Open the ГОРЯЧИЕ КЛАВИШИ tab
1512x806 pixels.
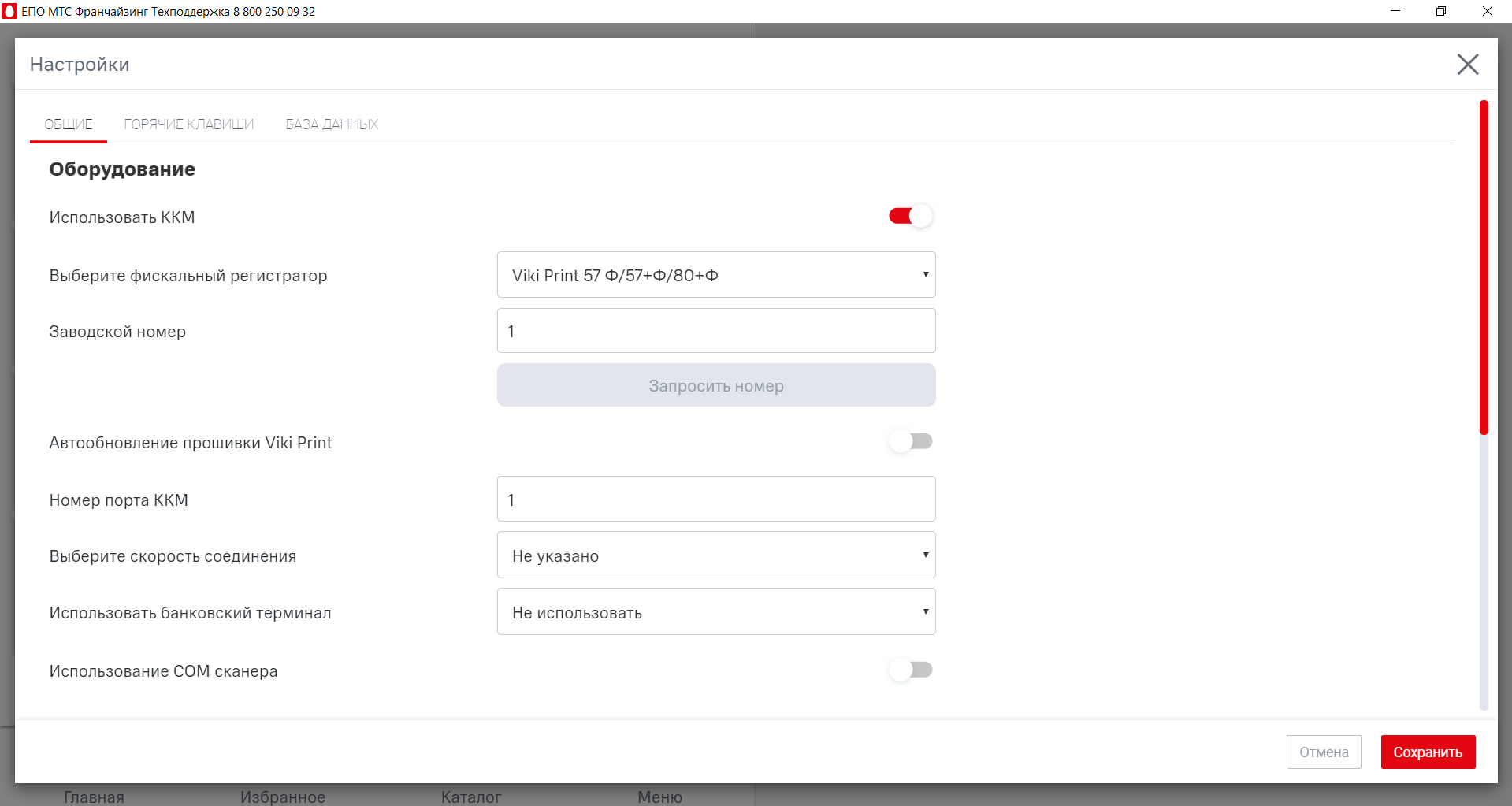189,124
